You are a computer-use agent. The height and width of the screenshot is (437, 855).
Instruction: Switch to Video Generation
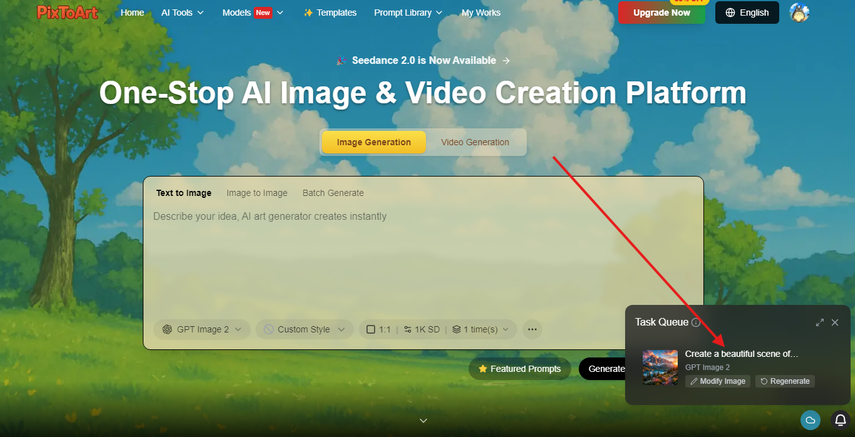point(475,142)
